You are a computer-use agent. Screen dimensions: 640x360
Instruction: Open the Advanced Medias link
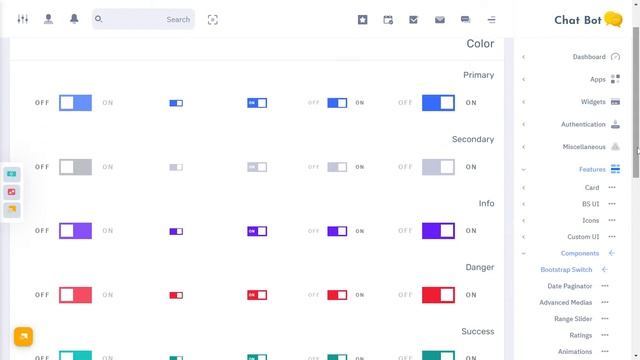[565, 302]
